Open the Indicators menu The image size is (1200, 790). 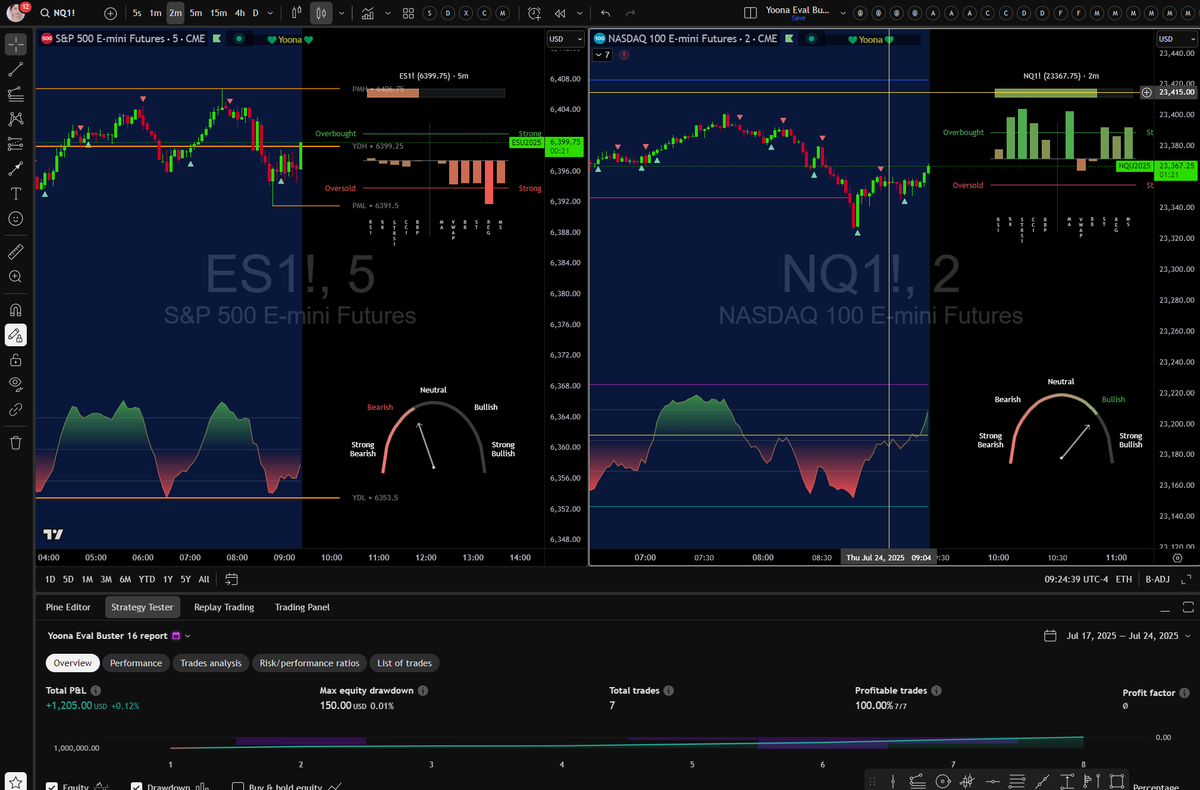pyautogui.click(x=368, y=14)
